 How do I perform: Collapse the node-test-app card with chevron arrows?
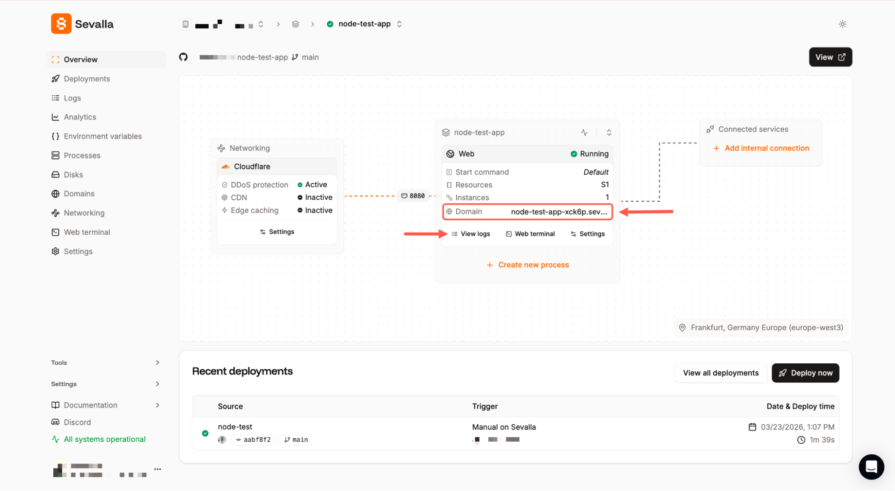[608, 132]
